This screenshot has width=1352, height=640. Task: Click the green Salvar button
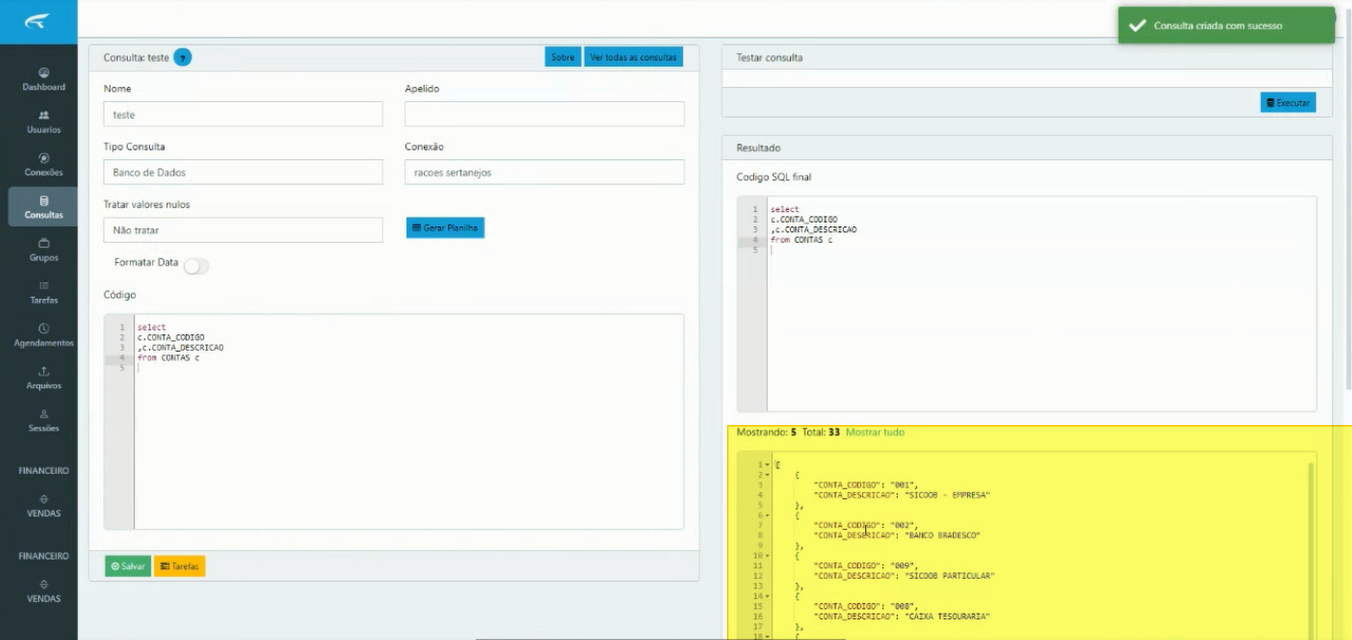128,566
